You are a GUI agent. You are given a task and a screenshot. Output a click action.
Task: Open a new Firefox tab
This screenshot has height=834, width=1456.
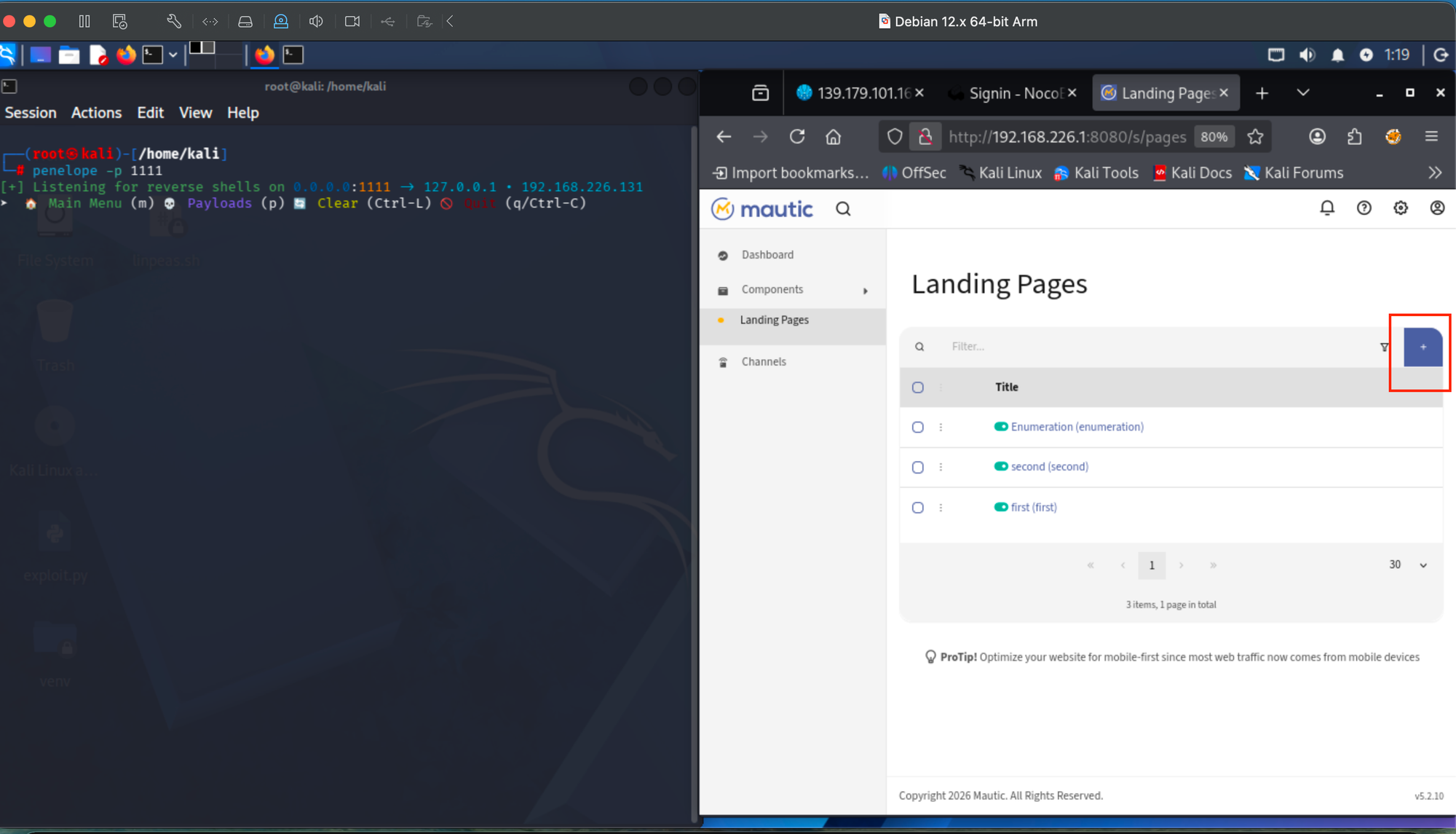tap(1262, 93)
